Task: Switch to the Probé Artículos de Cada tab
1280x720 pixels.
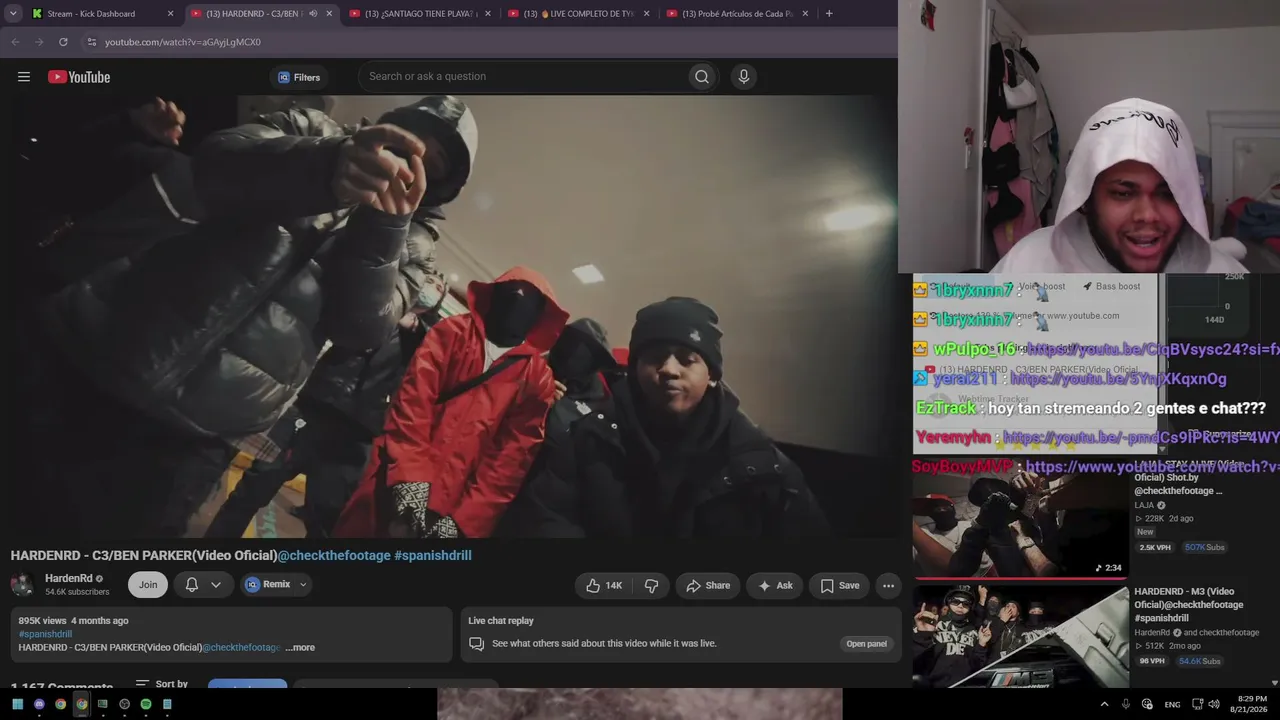Action: click(x=738, y=14)
